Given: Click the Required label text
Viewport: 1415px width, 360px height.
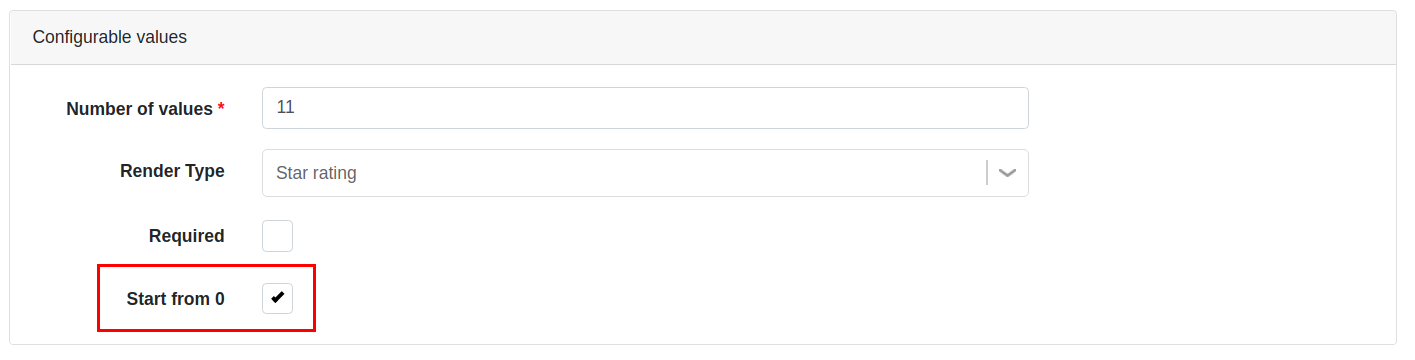Looking at the screenshot, I should click(186, 236).
